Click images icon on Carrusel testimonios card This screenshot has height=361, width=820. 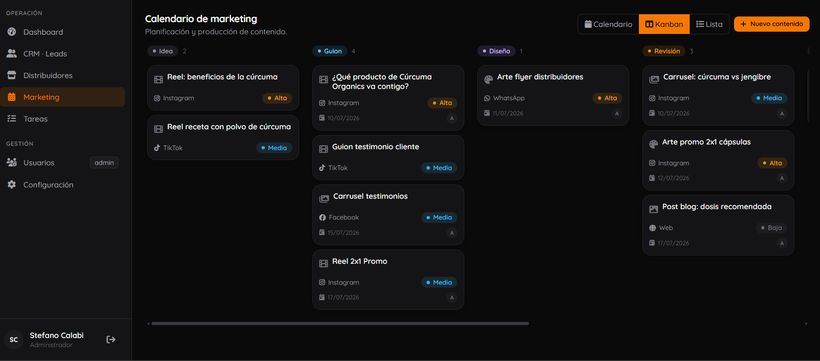[x=324, y=199]
